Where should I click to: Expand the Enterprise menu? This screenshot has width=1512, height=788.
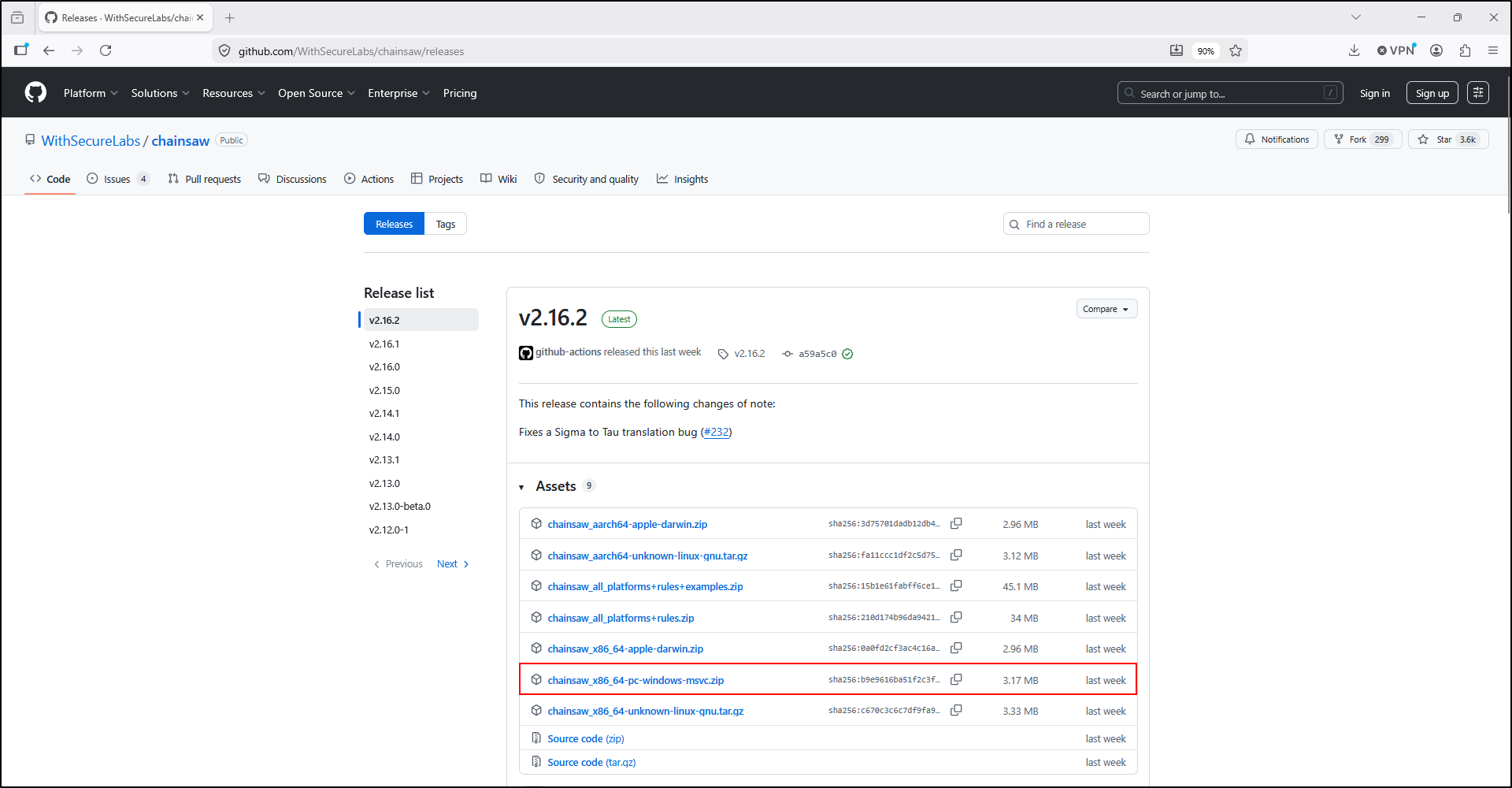[398, 93]
